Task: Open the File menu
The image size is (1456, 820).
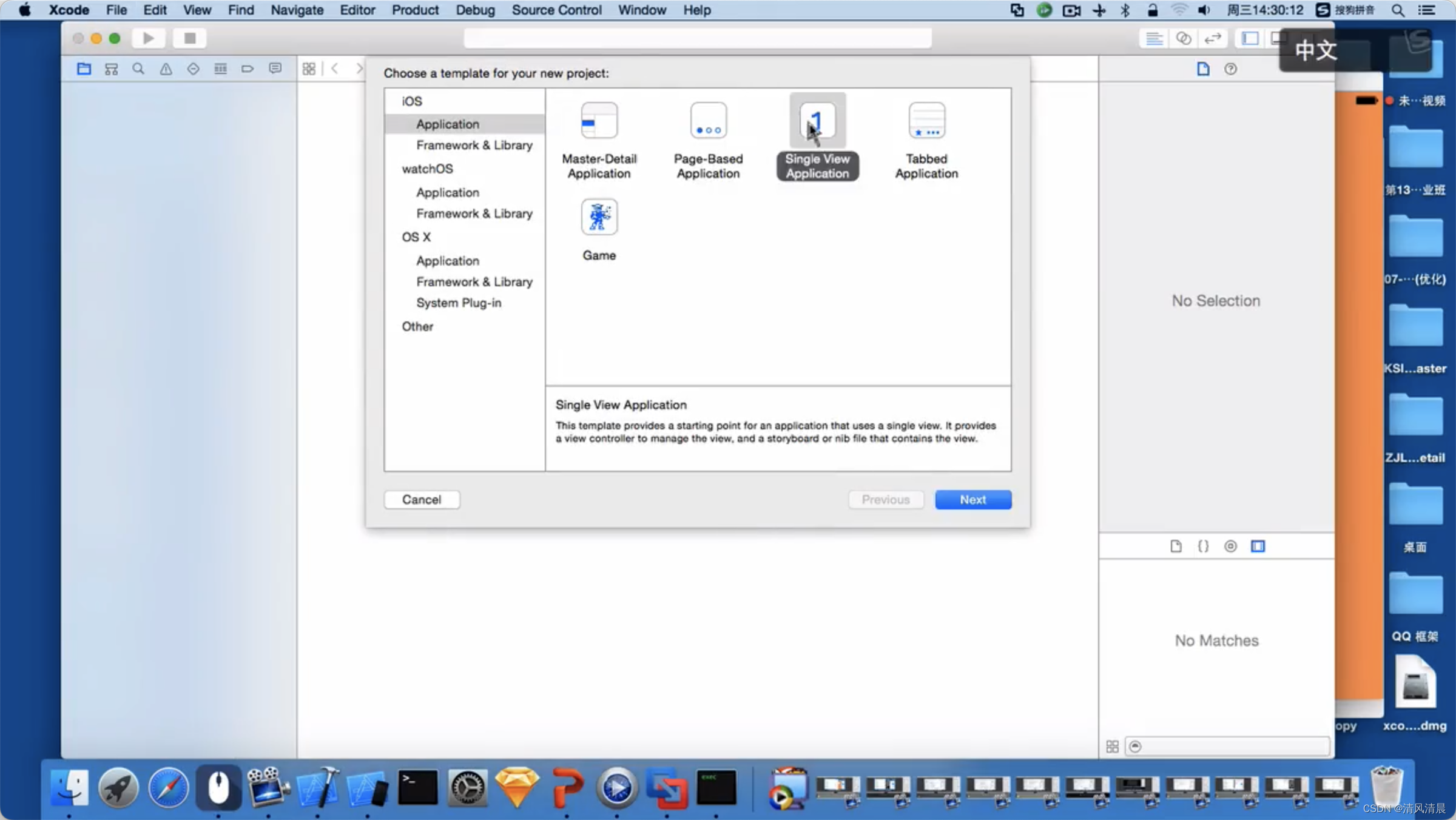Action: click(116, 10)
